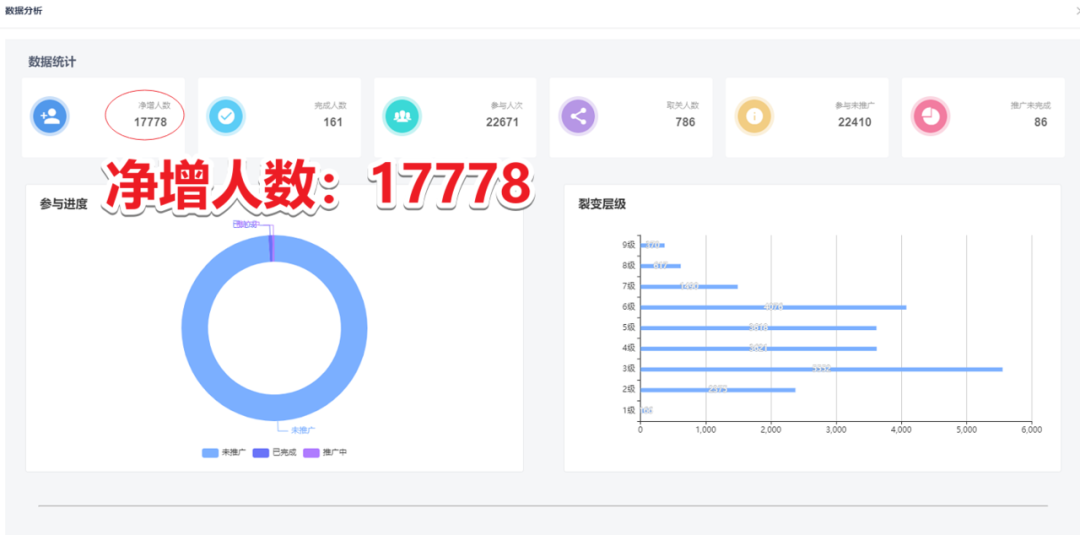The height and width of the screenshot is (535, 1080).
Task: Click the 3级 axis label
Action: click(x=628, y=369)
